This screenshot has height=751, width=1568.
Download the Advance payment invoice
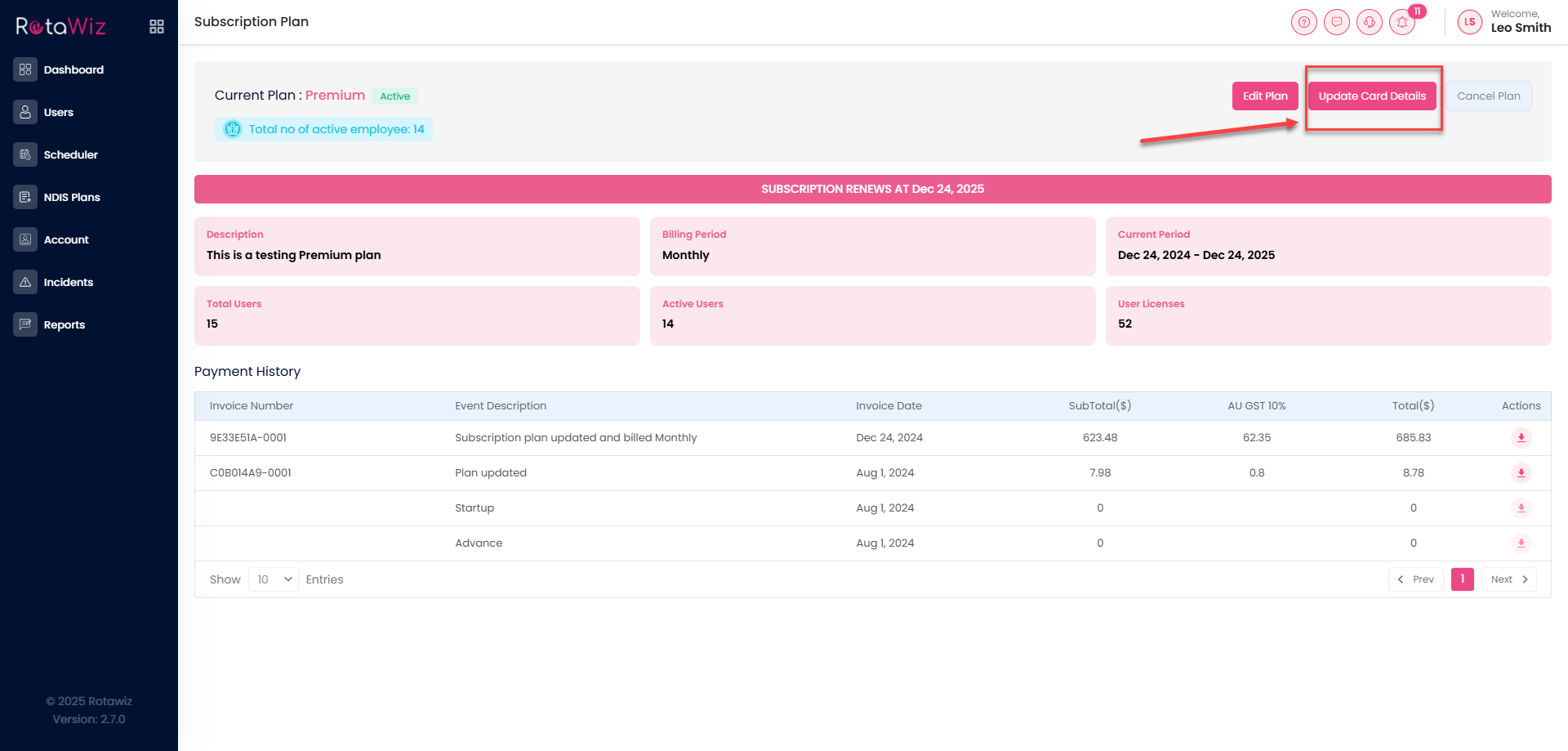1521,543
